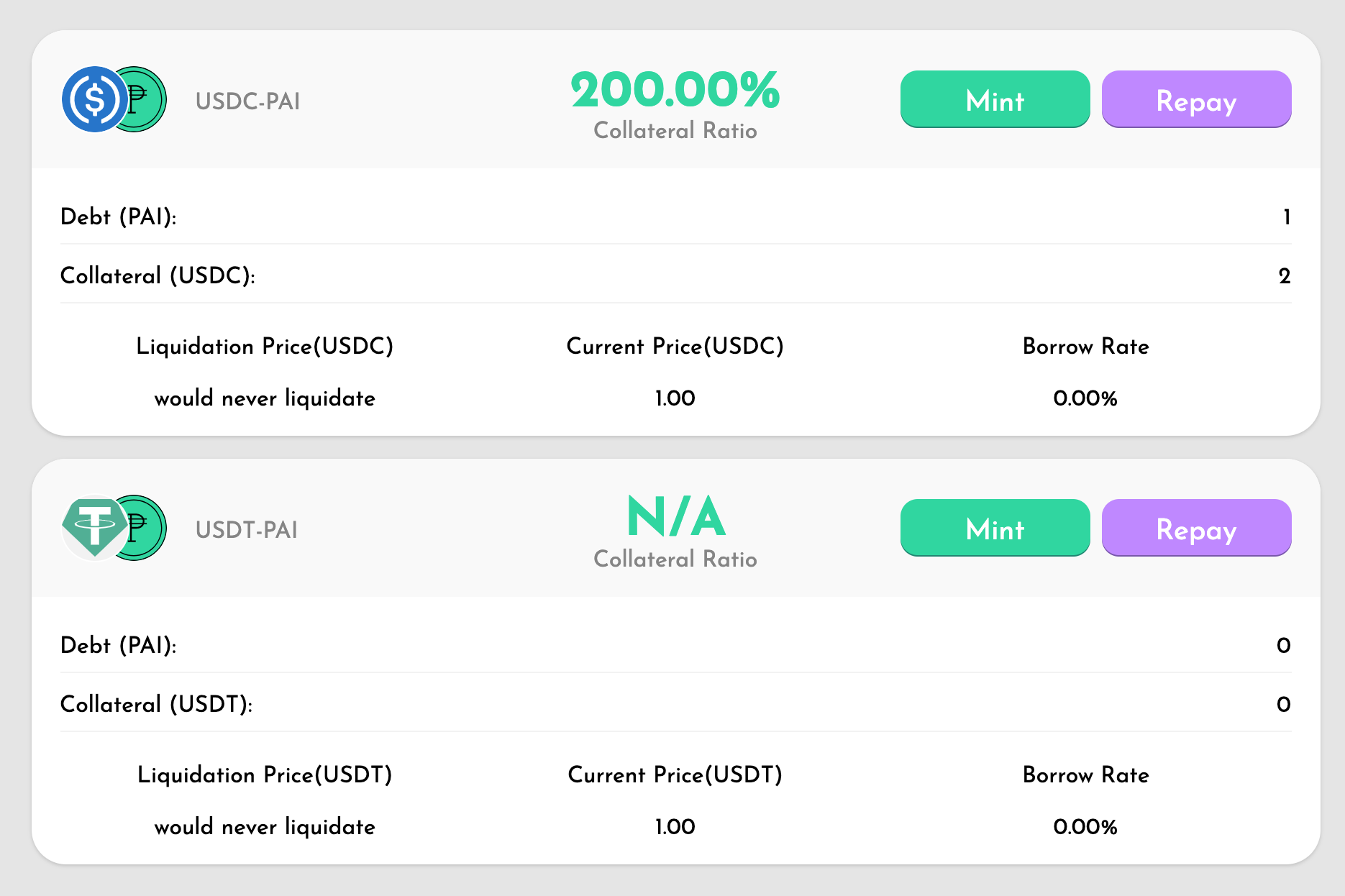Click the Current Price(USDC) heading
The width and height of the screenshot is (1345, 896).
coord(675,347)
